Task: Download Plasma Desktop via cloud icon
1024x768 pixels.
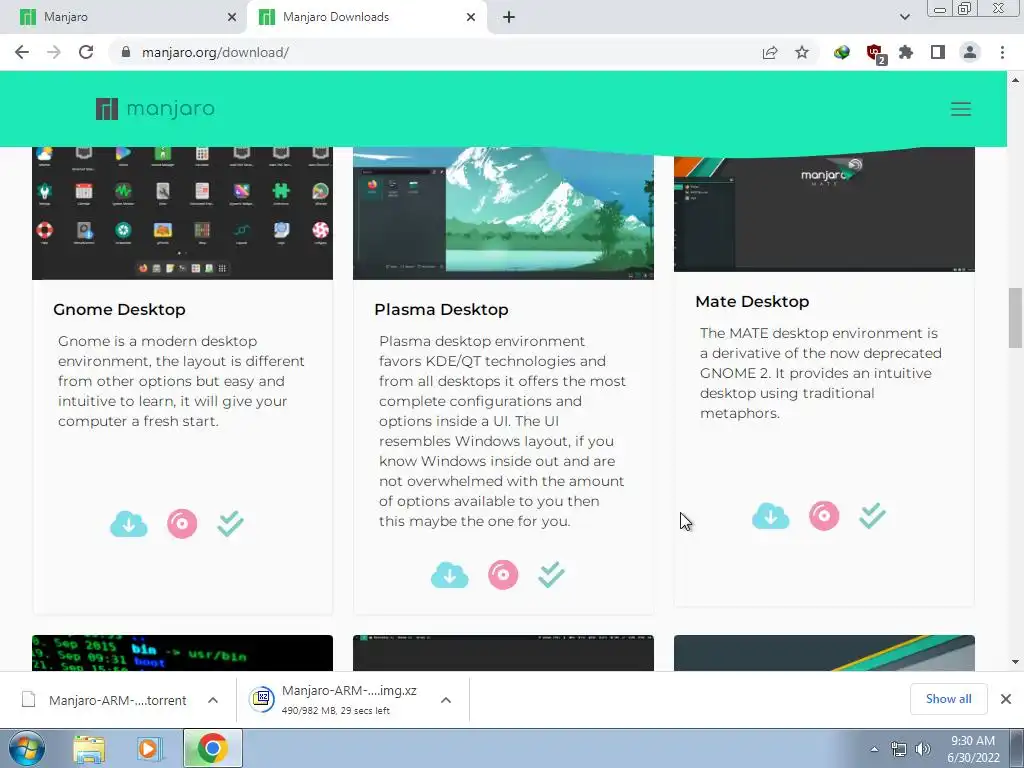Action: pos(449,575)
